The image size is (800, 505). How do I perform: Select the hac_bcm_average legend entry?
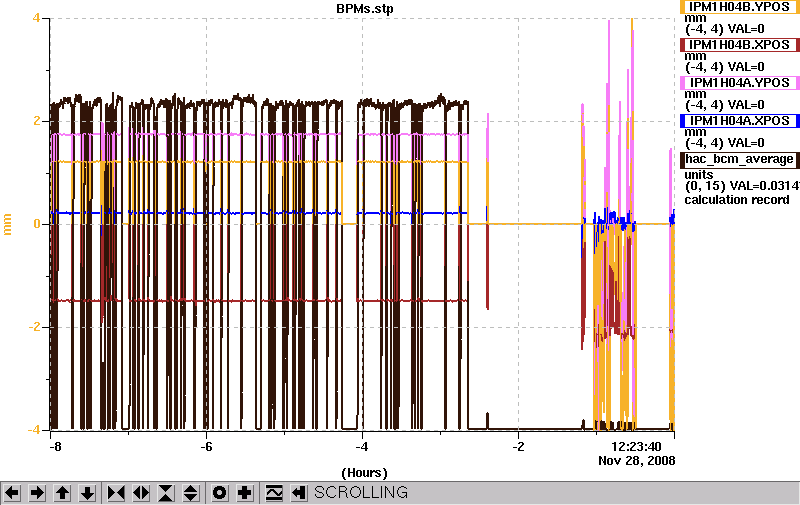point(739,159)
